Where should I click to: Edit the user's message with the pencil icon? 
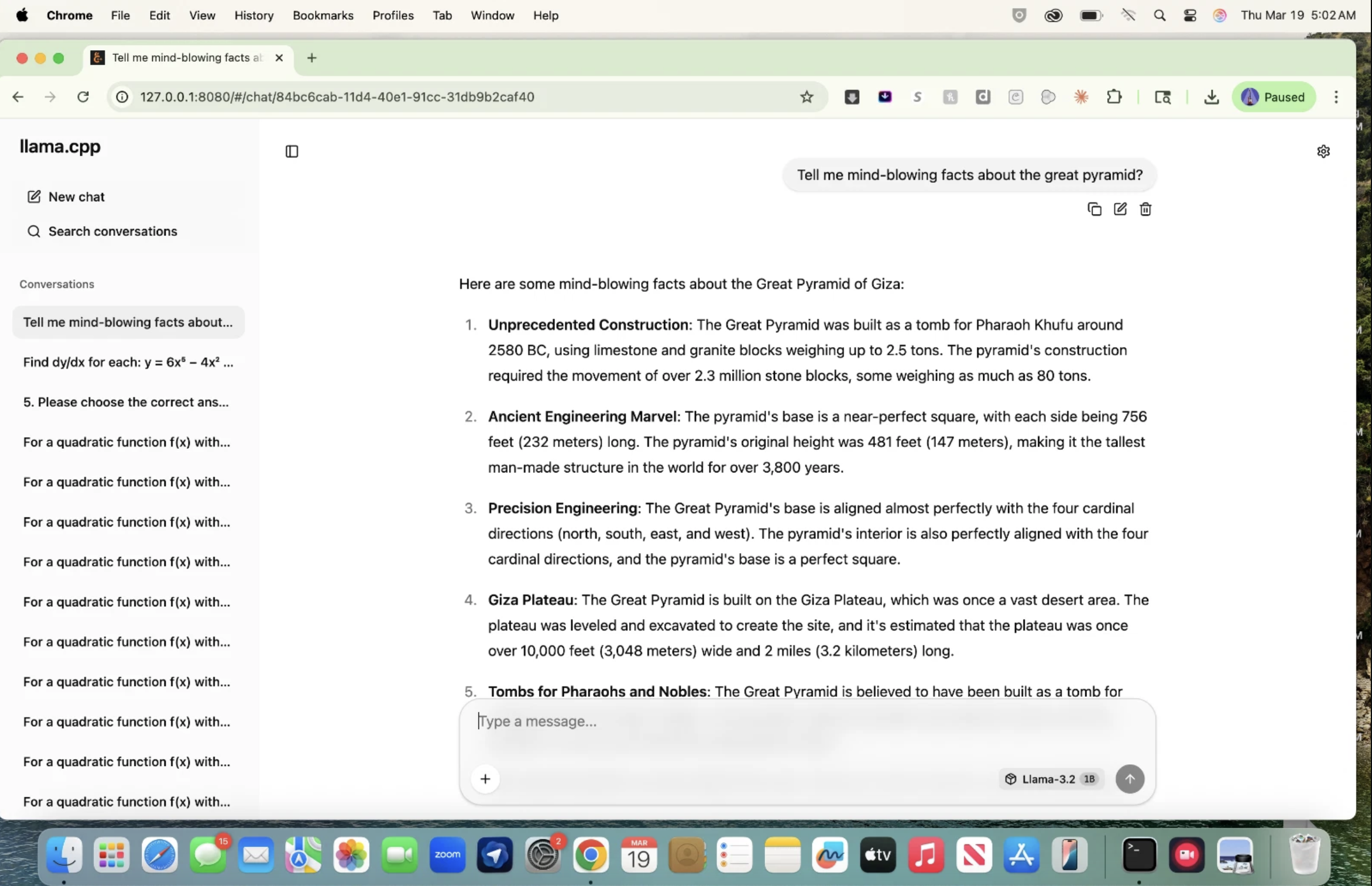(1120, 209)
